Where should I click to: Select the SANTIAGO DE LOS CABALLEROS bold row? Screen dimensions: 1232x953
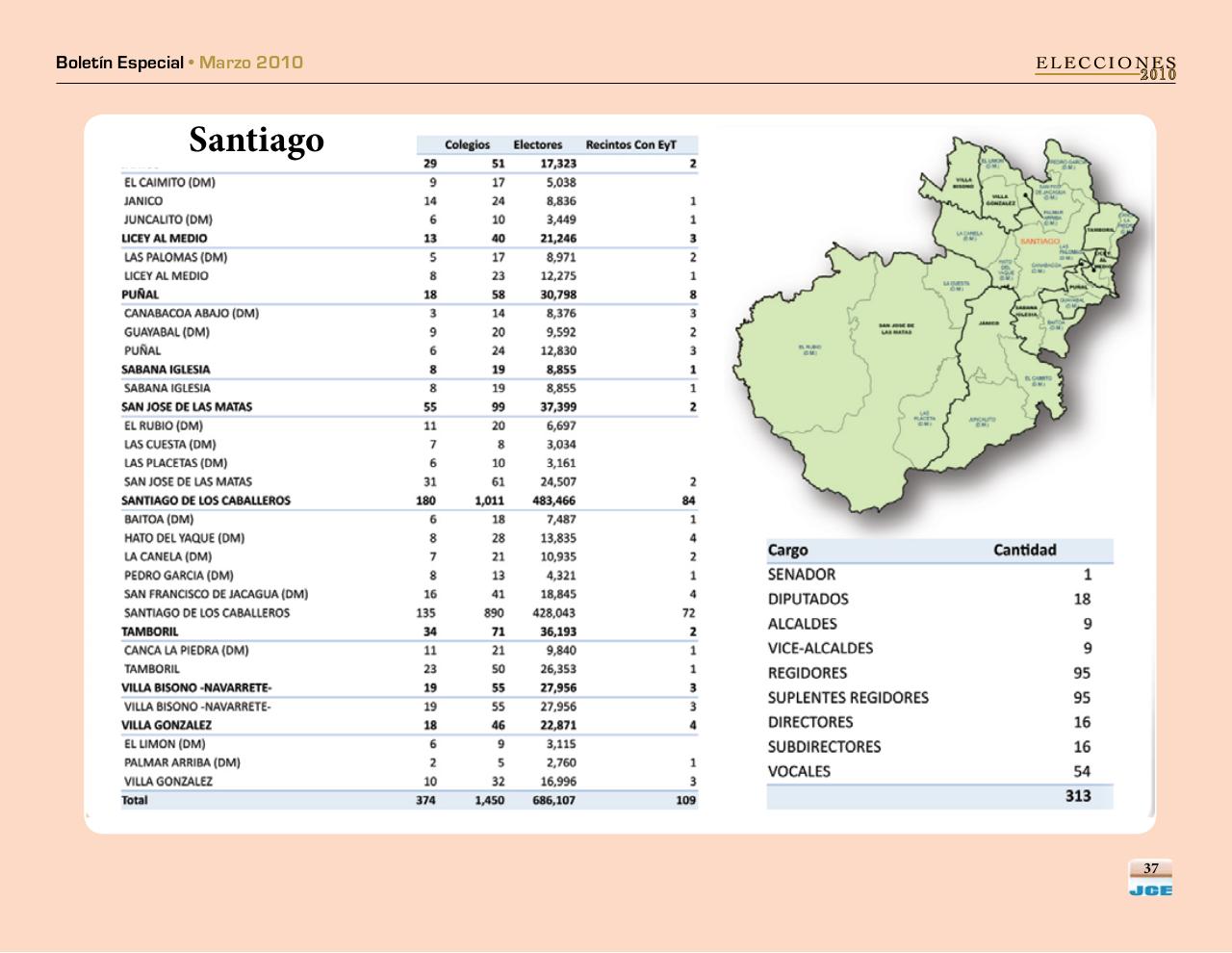pos(206,501)
